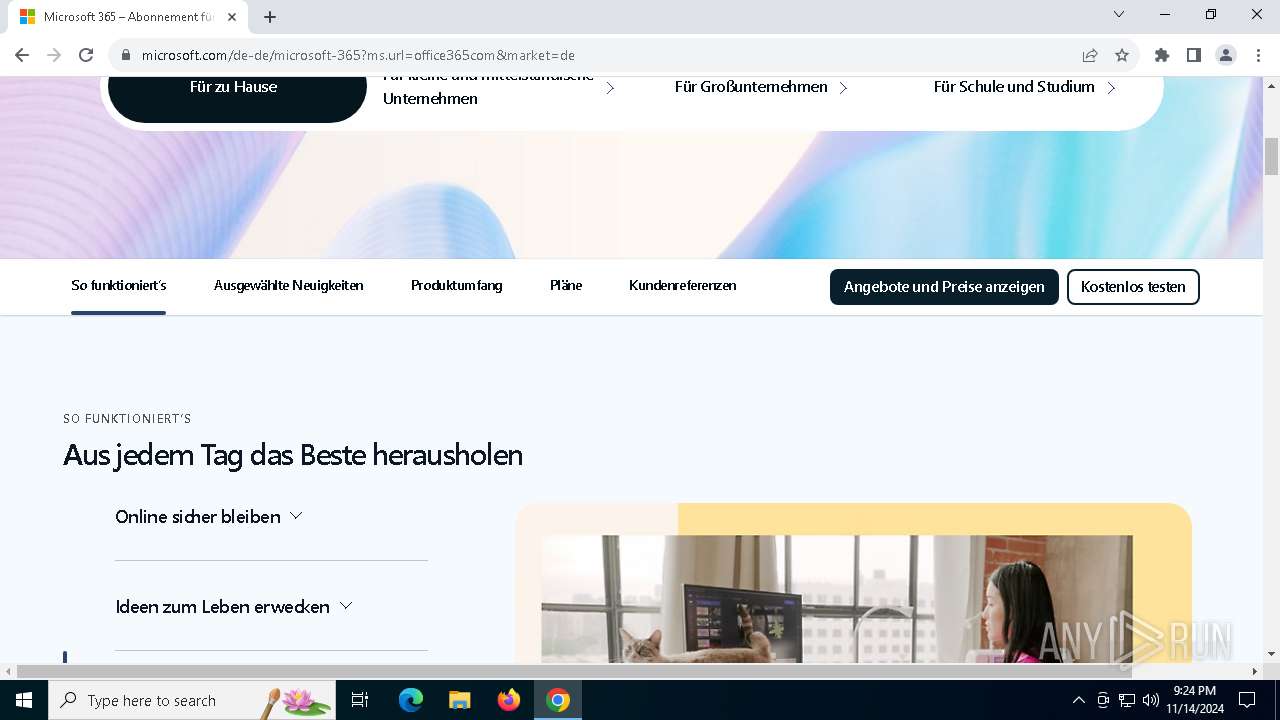This screenshot has height=720, width=1280.
Task: Click chevron next to Für Schule und Studium
Action: click(1110, 88)
